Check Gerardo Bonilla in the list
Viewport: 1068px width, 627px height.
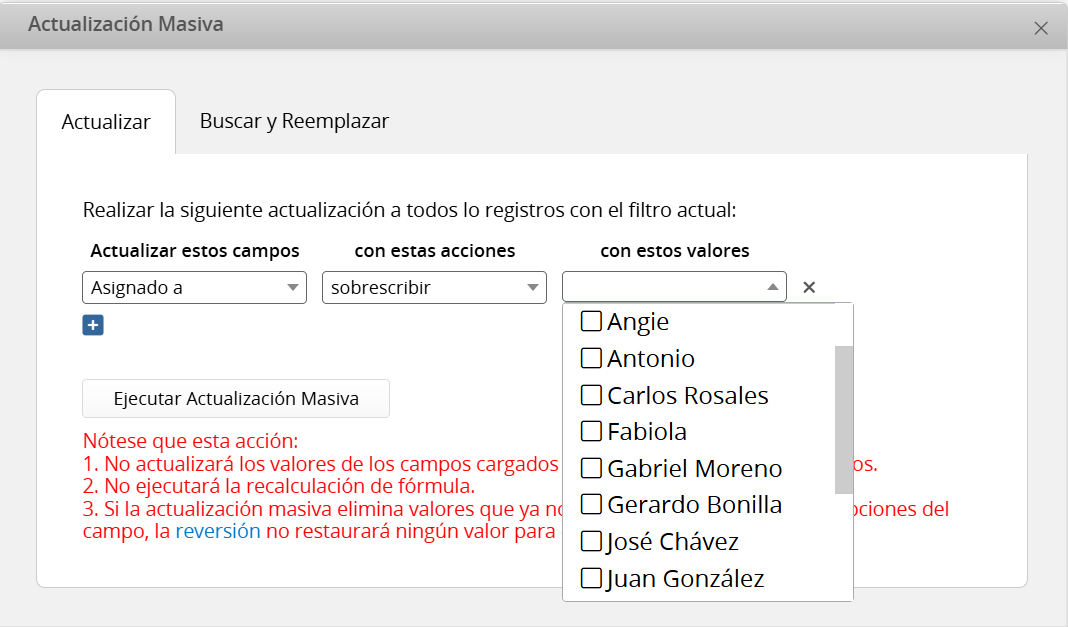coord(591,505)
